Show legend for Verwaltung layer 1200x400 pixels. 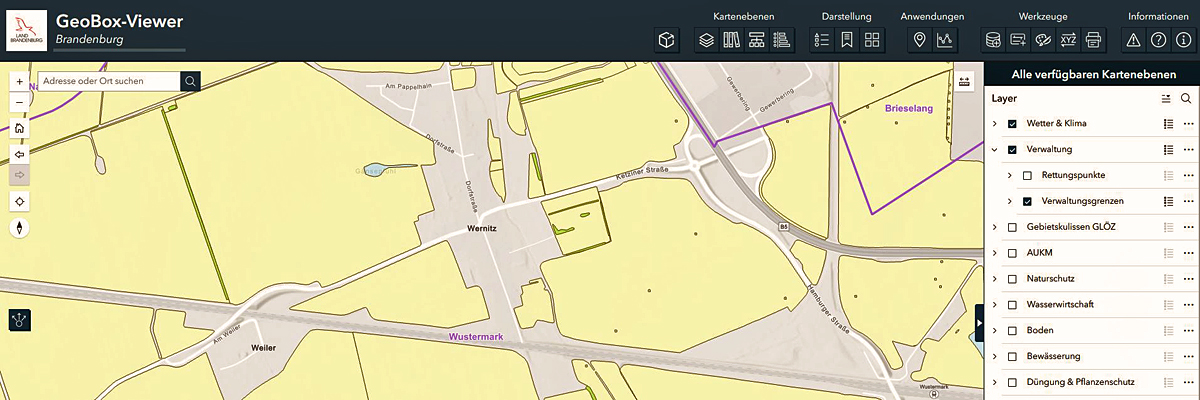(x=1168, y=150)
